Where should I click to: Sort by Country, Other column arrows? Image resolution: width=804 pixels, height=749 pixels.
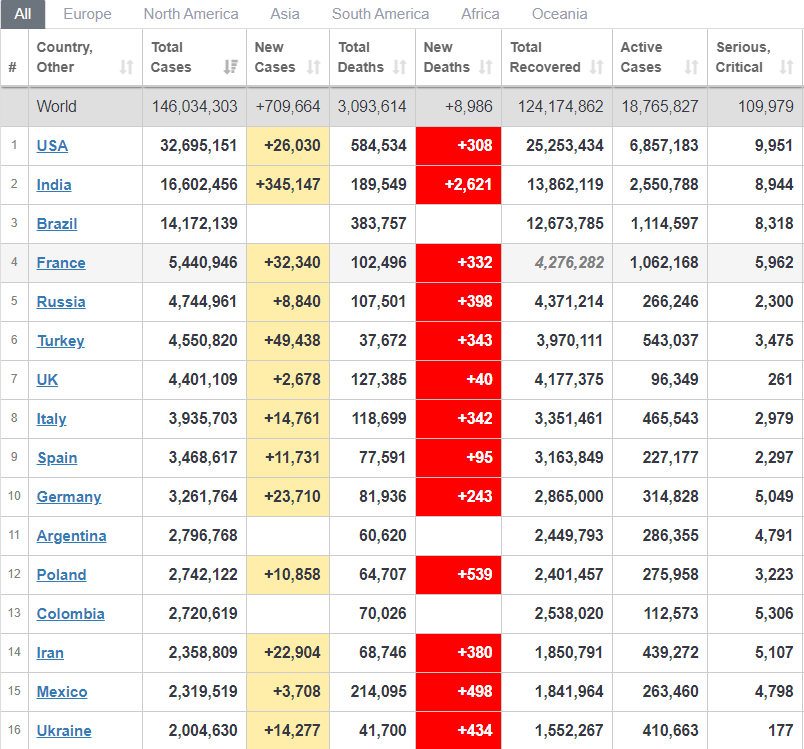tap(127, 67)
